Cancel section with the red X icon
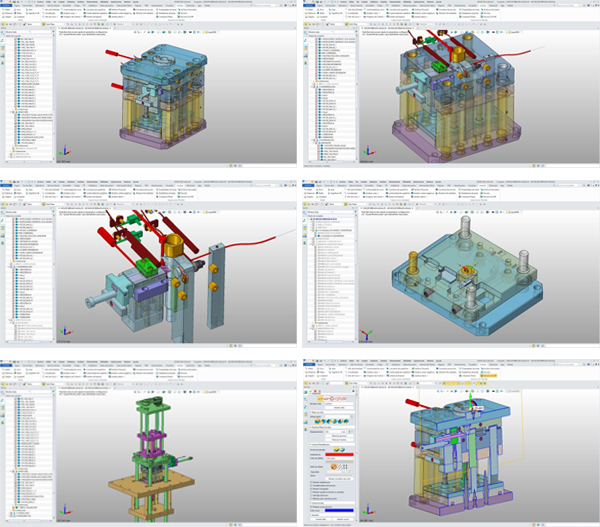 tap(315, 391)
